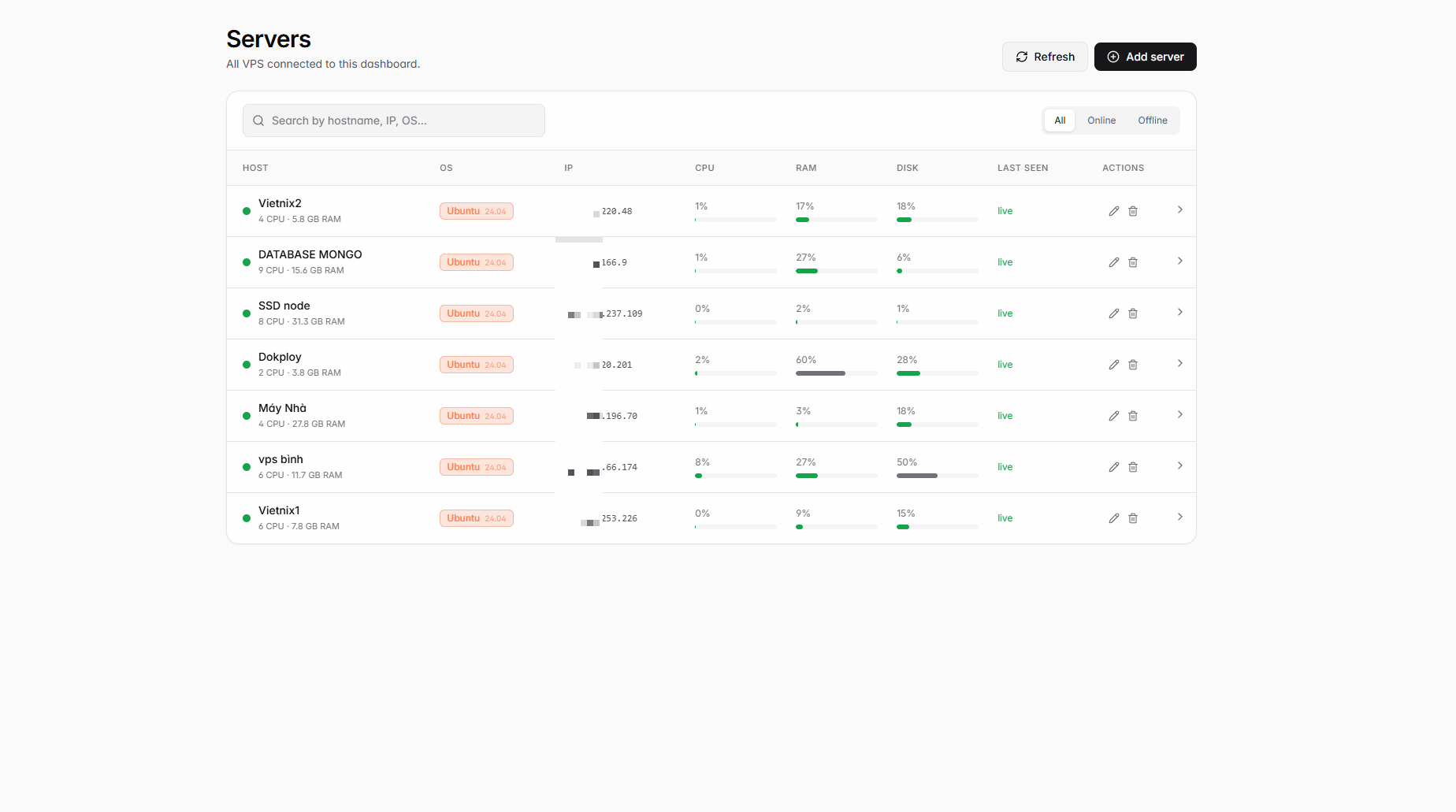Screen dimensions: 1456x812
Task: Edit the SSD node server
Action: [x=1114, y=313]
